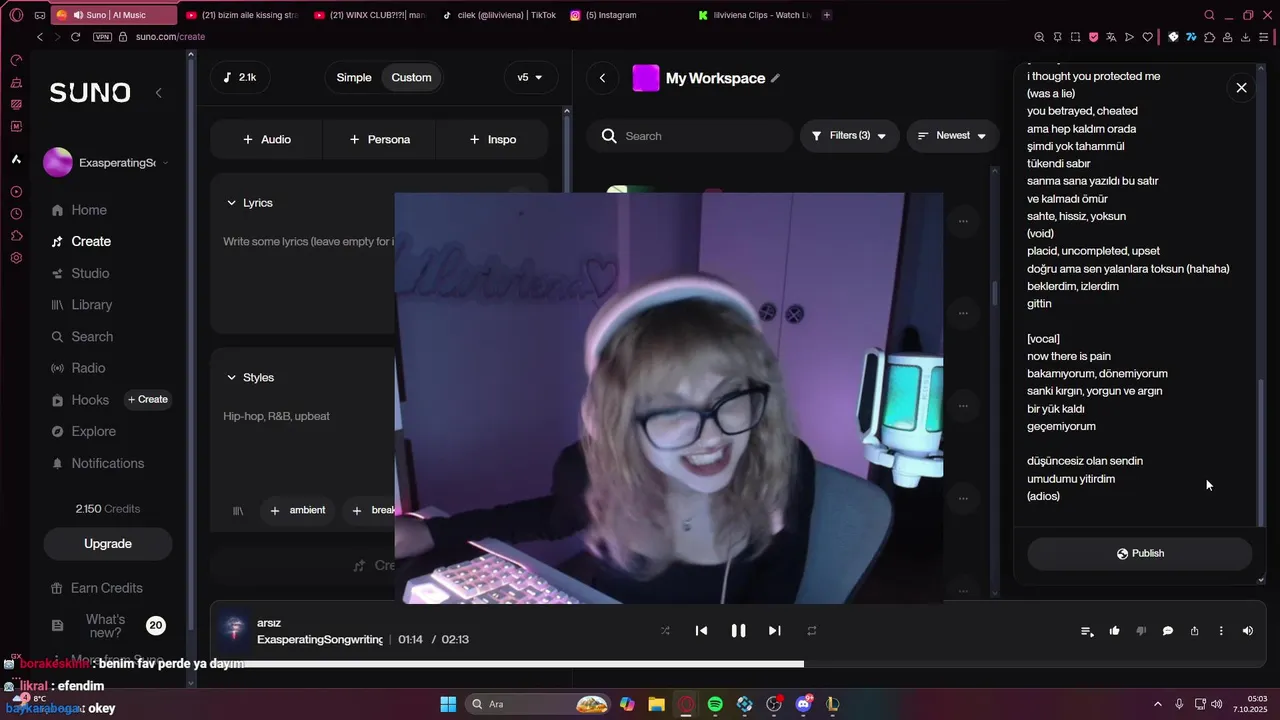1280x720 pixels.
Task: Open Library in sidebar
Action: tap(82, 305)
